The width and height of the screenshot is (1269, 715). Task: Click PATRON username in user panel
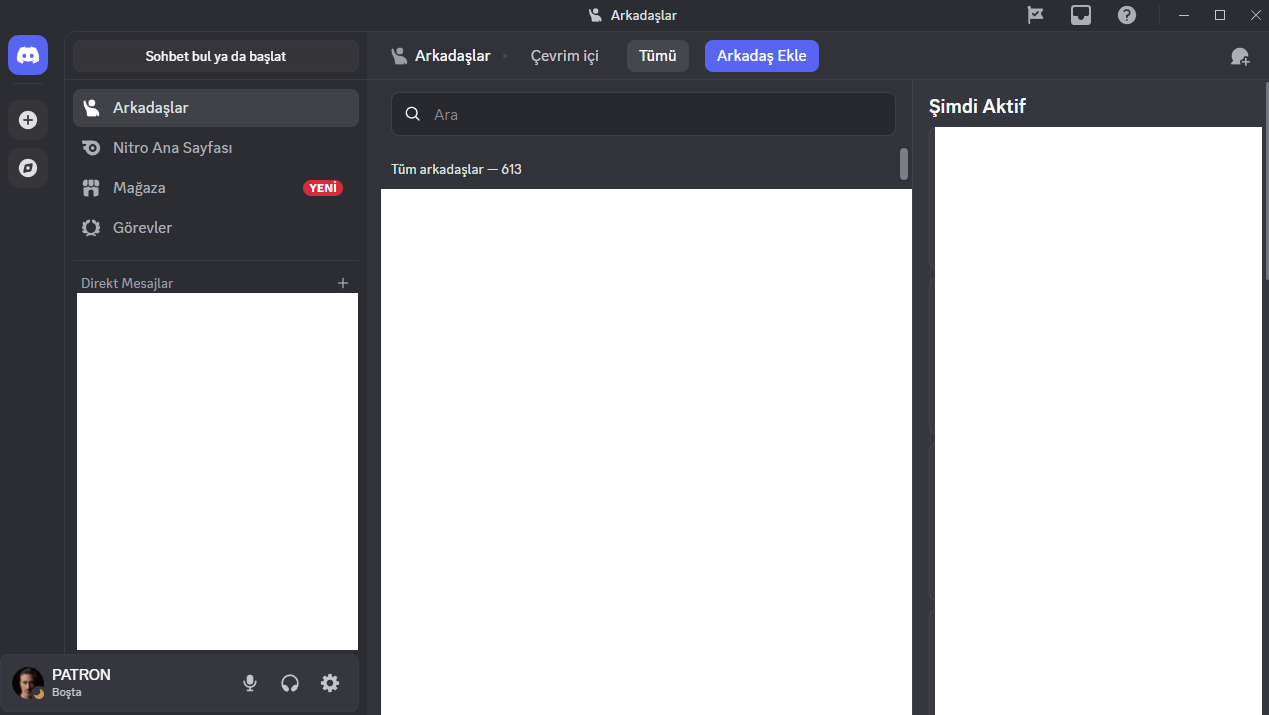(81, 675)
